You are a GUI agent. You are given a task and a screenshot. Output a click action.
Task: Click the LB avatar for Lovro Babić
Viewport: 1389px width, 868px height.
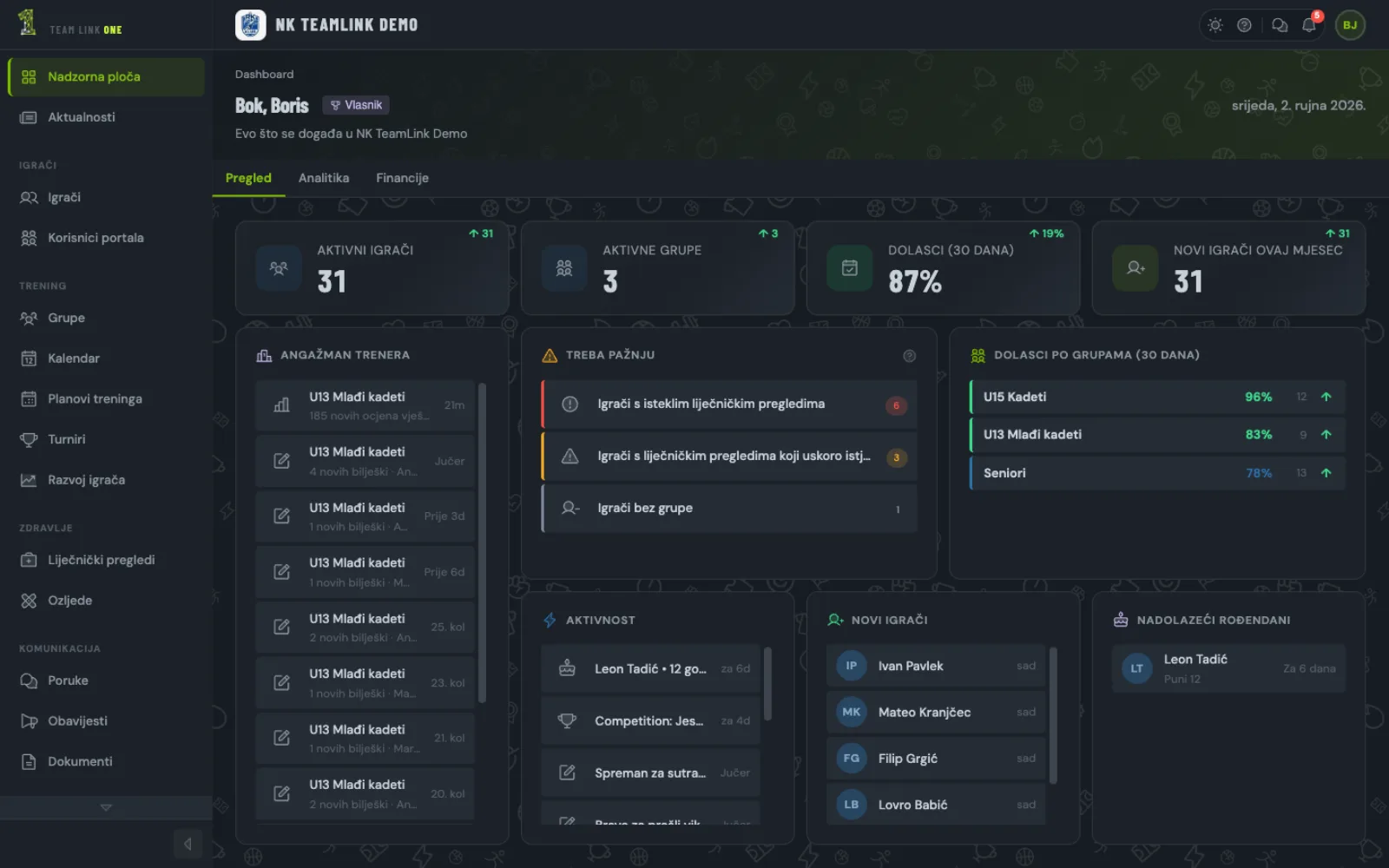click(852, 805)
